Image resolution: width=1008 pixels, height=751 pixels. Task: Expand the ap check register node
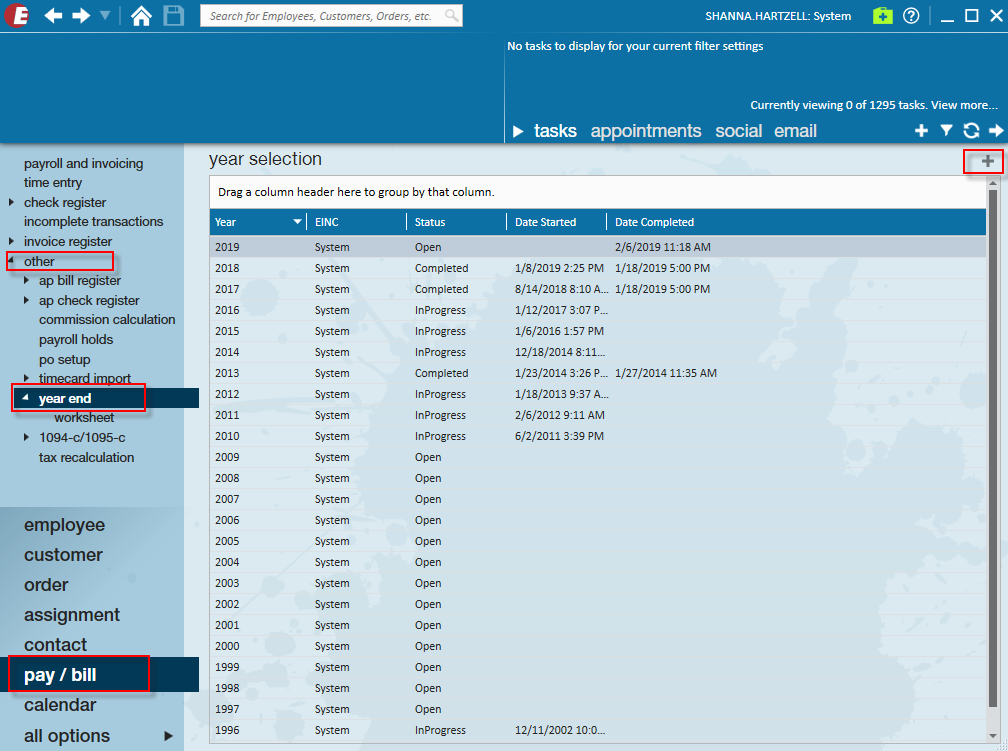coord(26,300)
